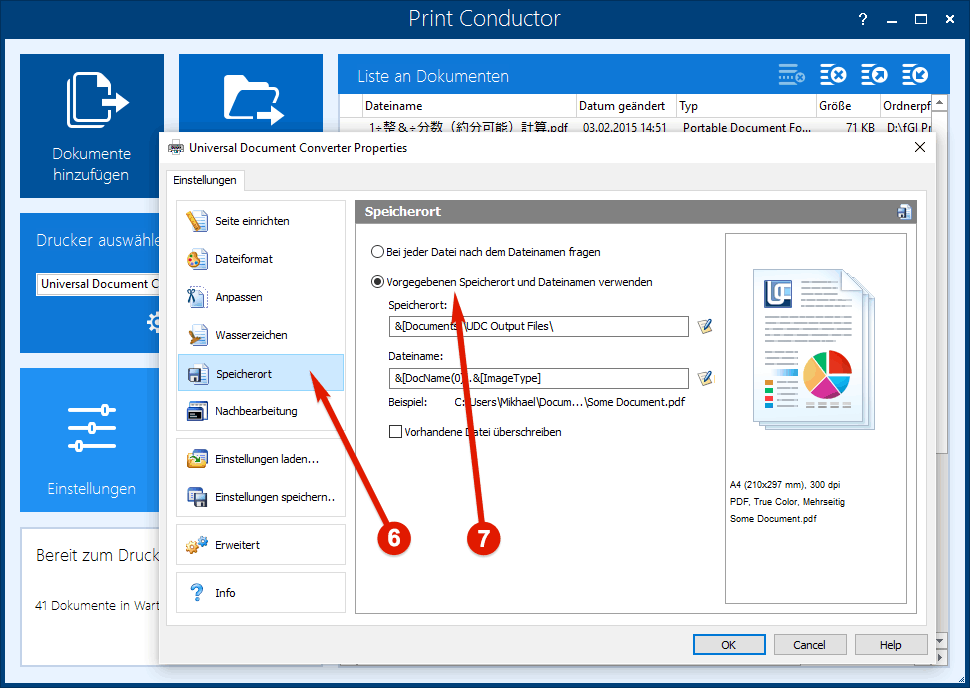Click Einstellungen laden... entry
This screenshot has width=970, height=688.
tap(260, 459)
